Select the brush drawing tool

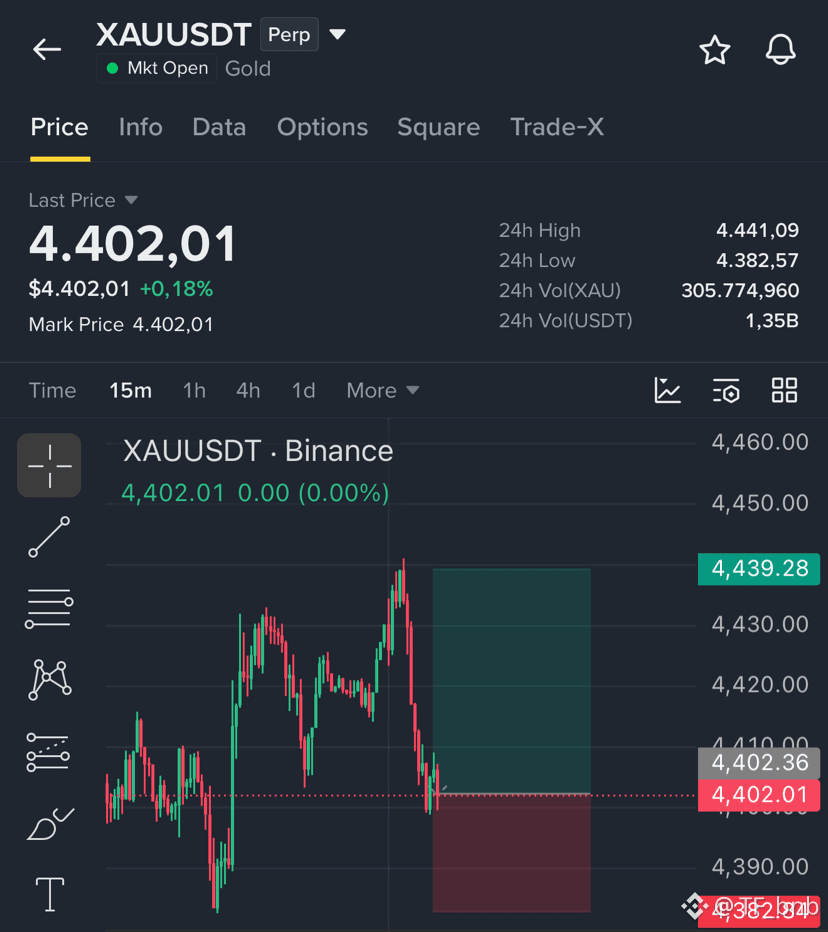[51, 823]
